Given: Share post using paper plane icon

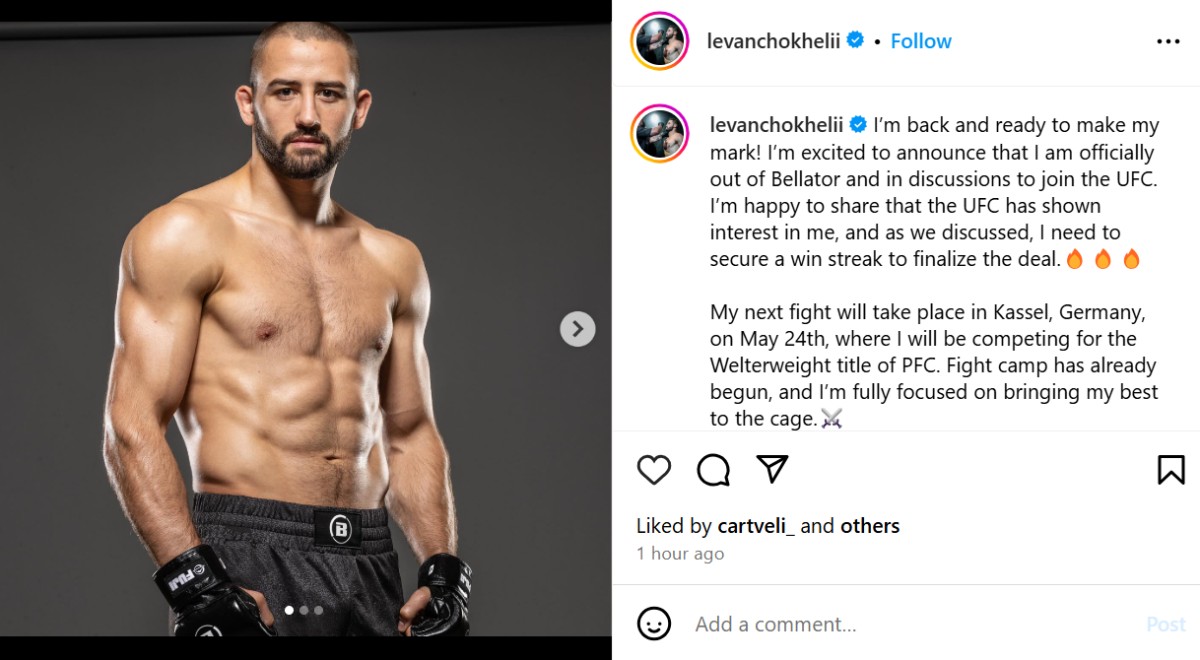Looking at the screenshot, I should (x=772, y=468).
